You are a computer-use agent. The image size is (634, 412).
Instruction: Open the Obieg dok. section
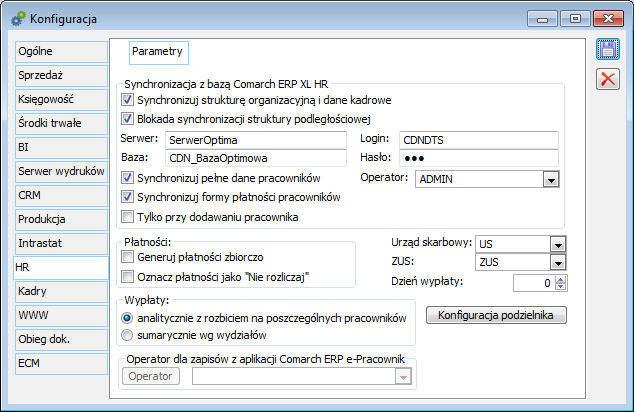(x=61, y=339)
